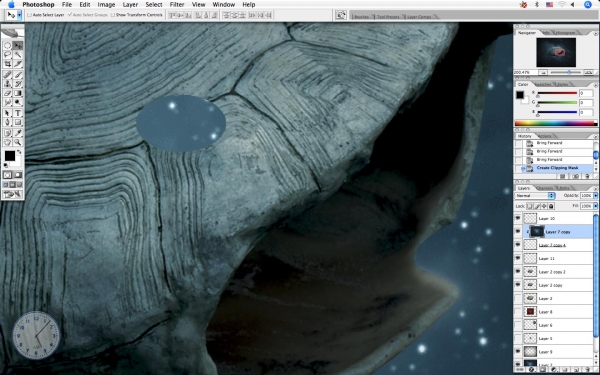Image resolution: width=600 pixels, height=375 pixels.
Task: Click Edit in ImageReady button
Action: point(13,194)
